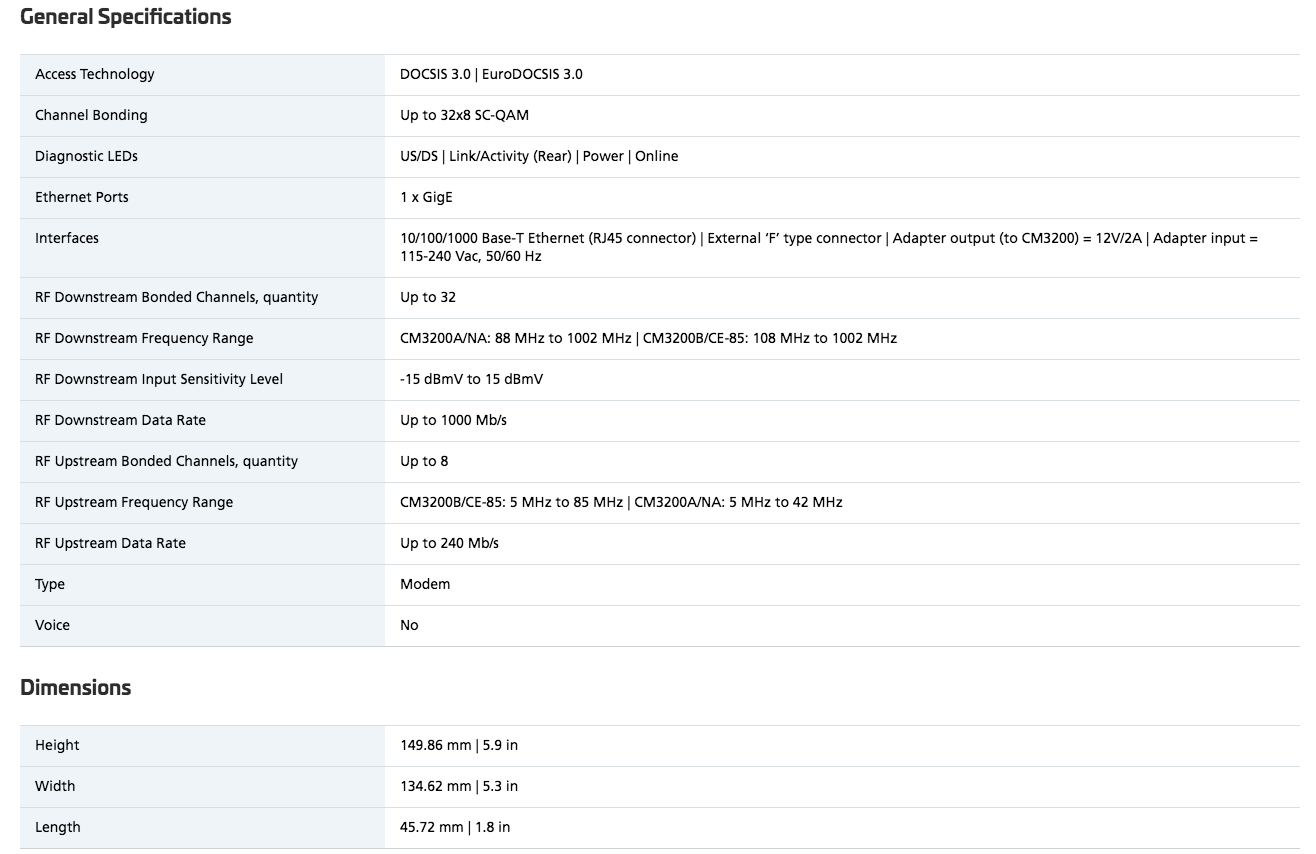Select the Diagnostic LEDs label
Image resolution: width=1316 pixels, height=854 pixels.
tap(86, 156)
